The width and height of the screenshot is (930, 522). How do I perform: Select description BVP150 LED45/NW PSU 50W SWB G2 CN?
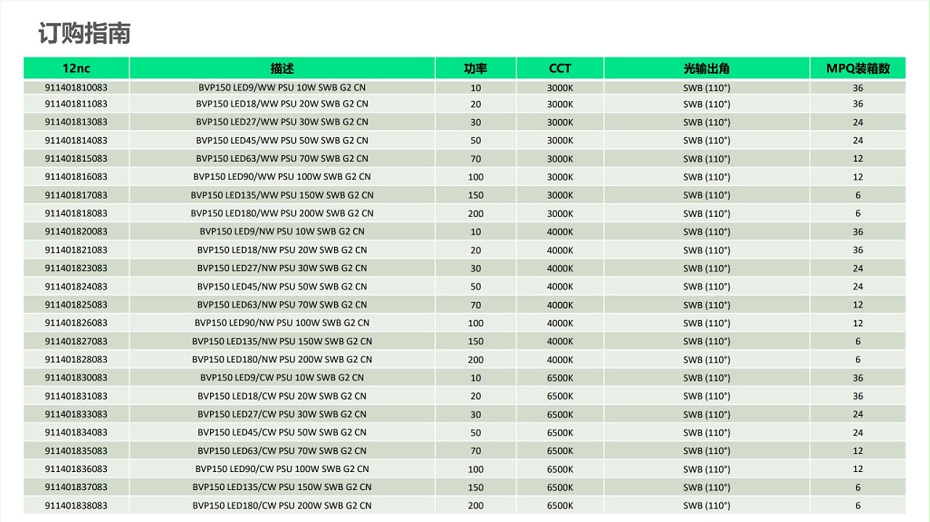[x=282, y=287]
